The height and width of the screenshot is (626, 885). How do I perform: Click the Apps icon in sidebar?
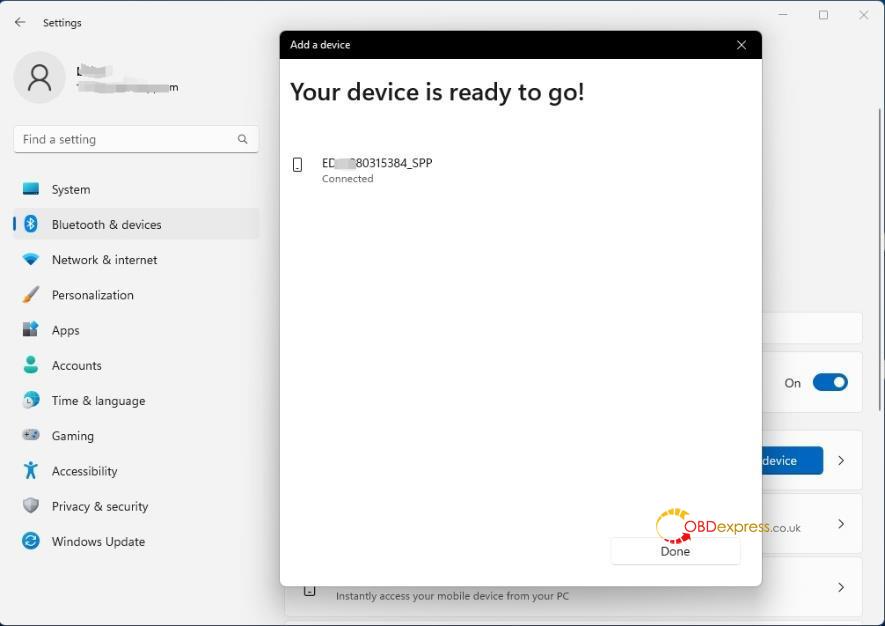tap(31, 330)
